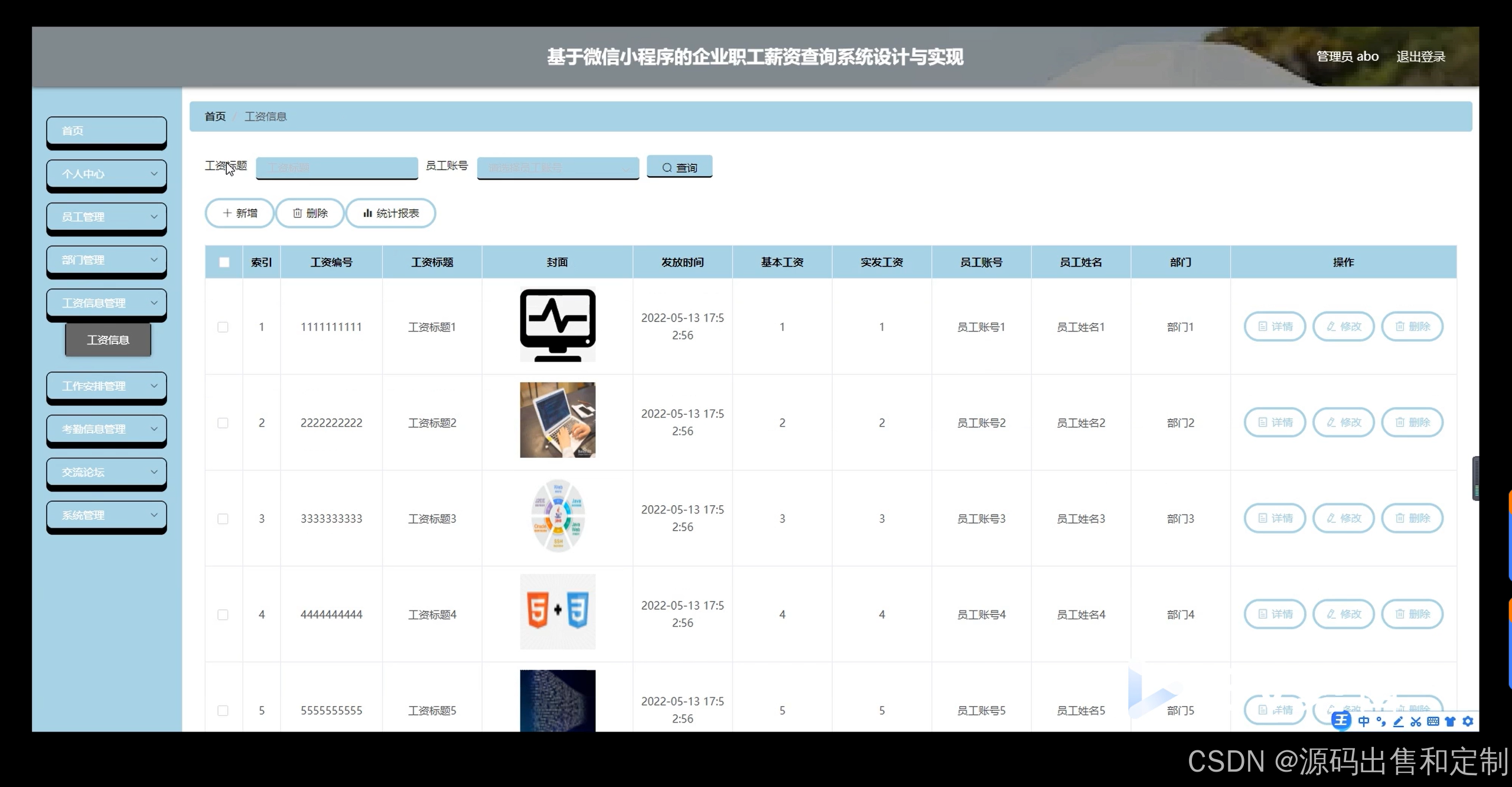Click 删除 trash button for row 3
The width and height of the screenshot is (1512, 787).
click(x=1412, y=518)
